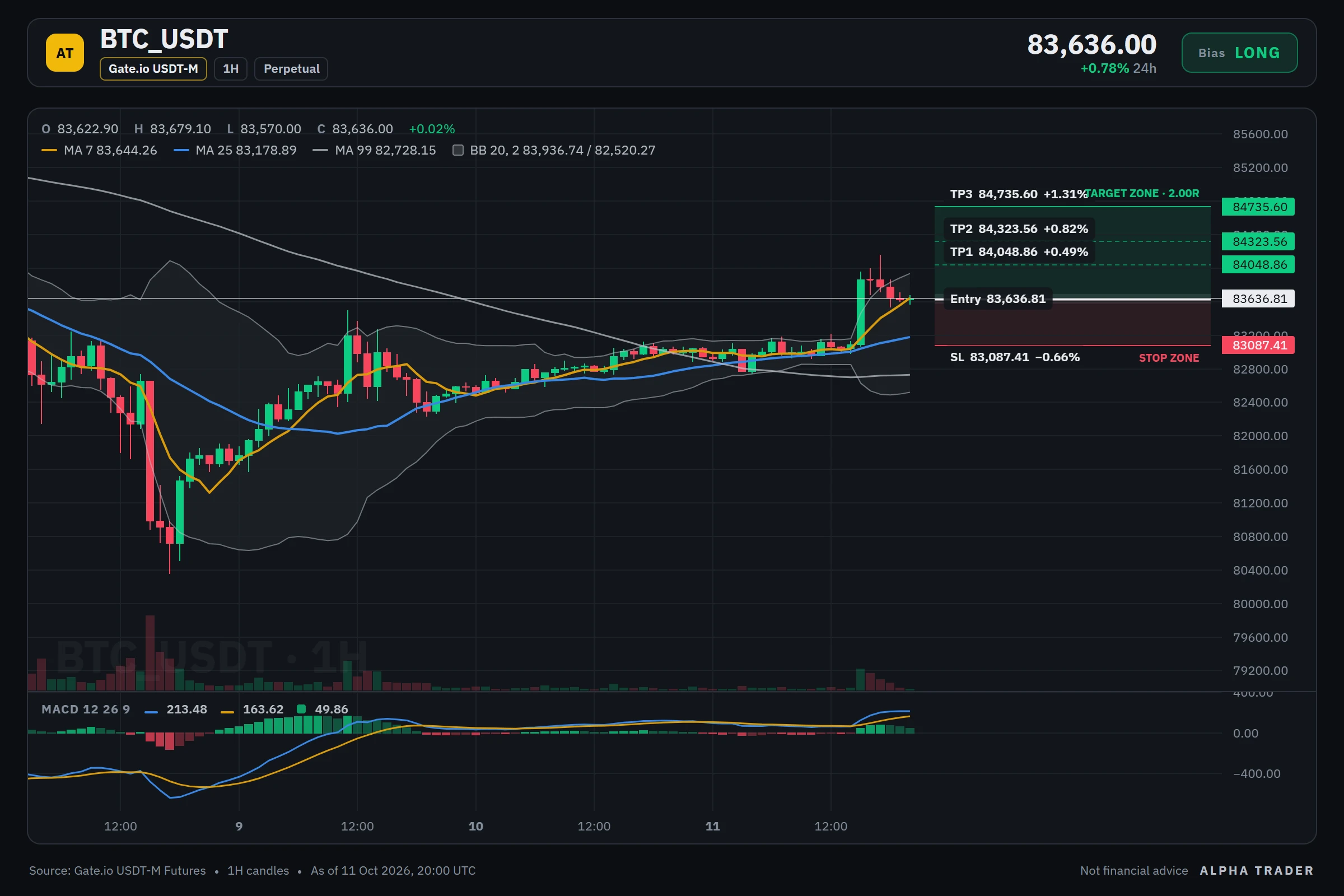This screenshot has height=896, width=1344.
Task: Click the MACD green histogram legend swatch
Action: (x=301, y=709)
